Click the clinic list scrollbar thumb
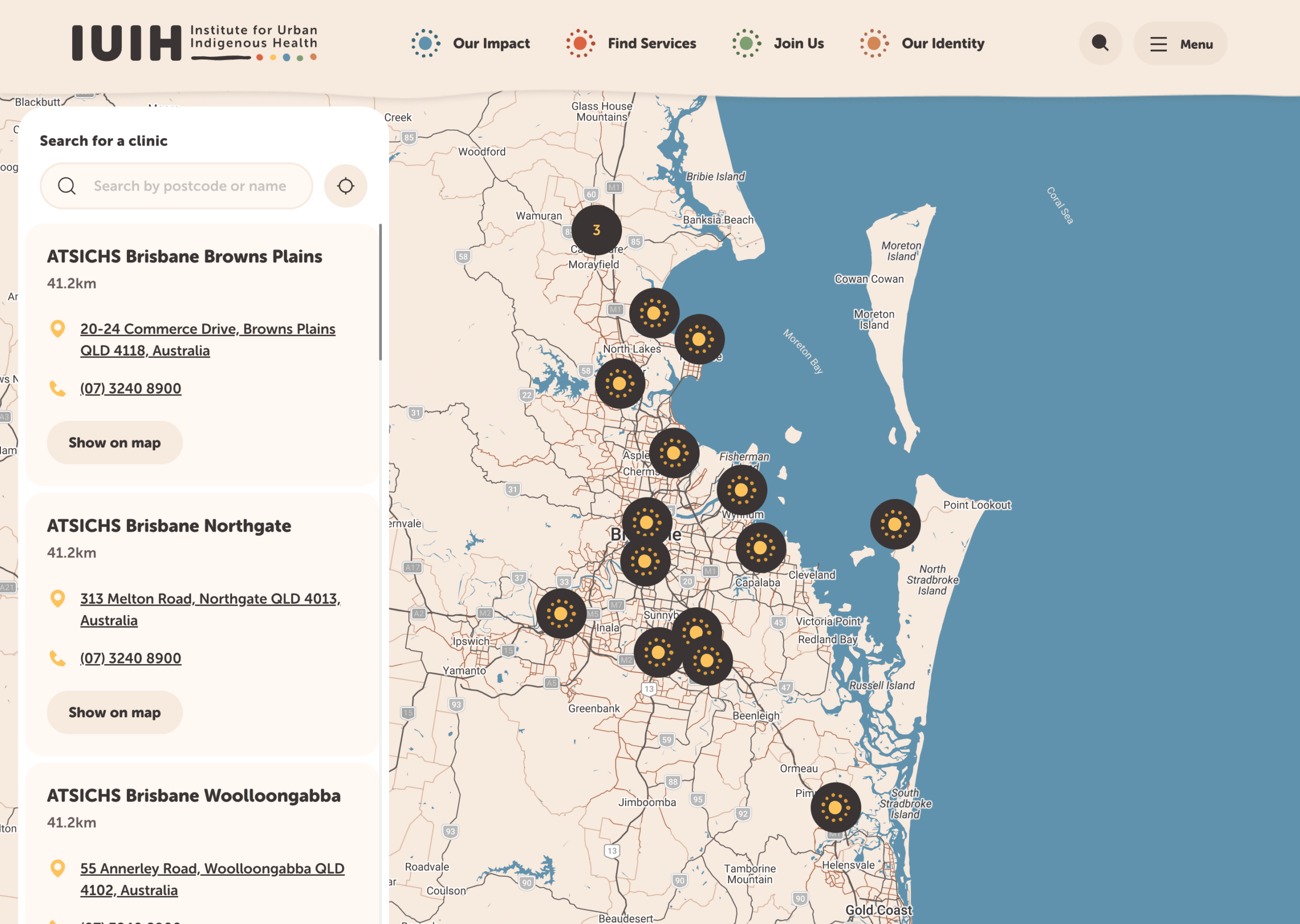 [x=380, y=292]
